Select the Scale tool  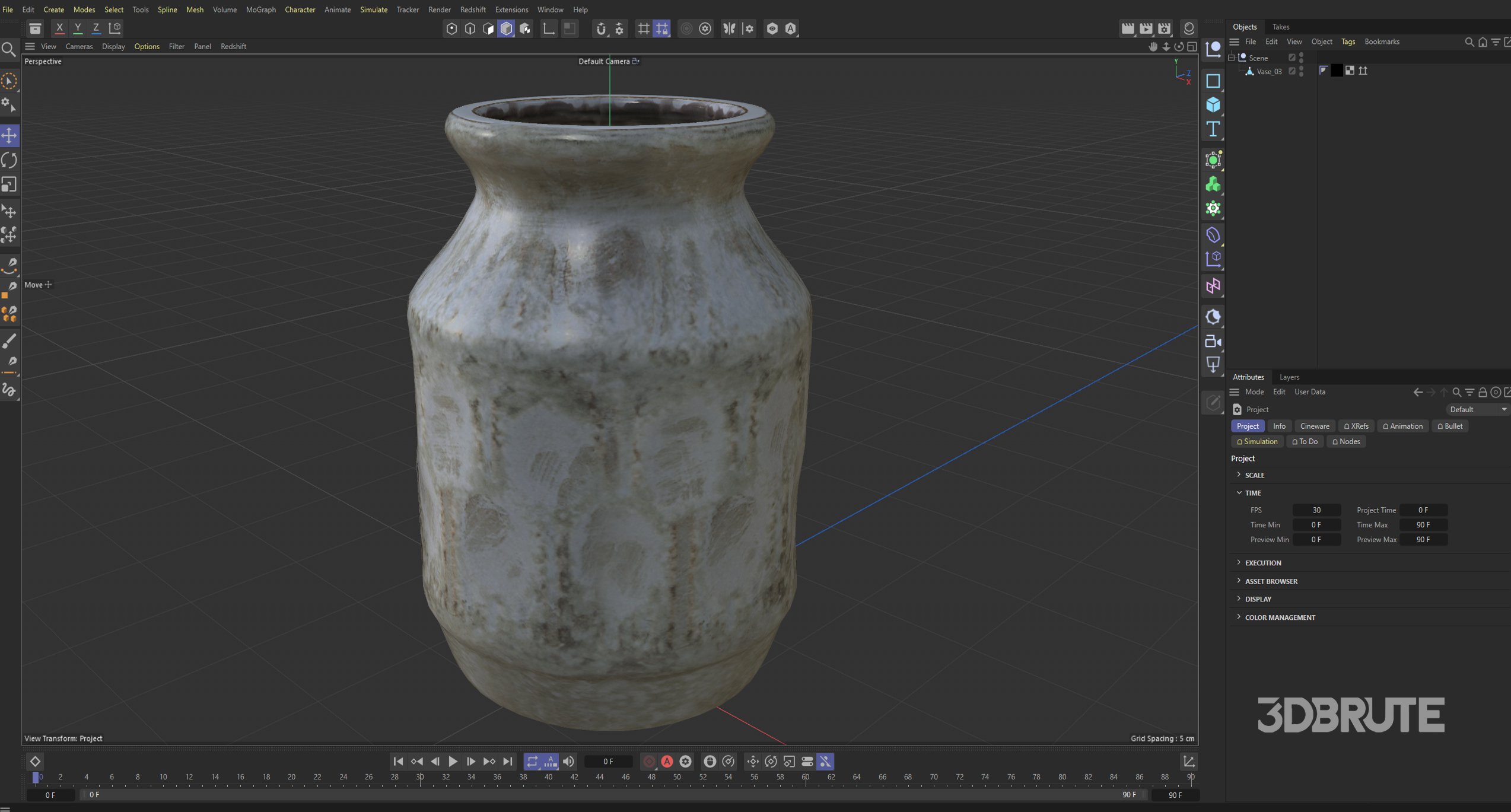9,184
